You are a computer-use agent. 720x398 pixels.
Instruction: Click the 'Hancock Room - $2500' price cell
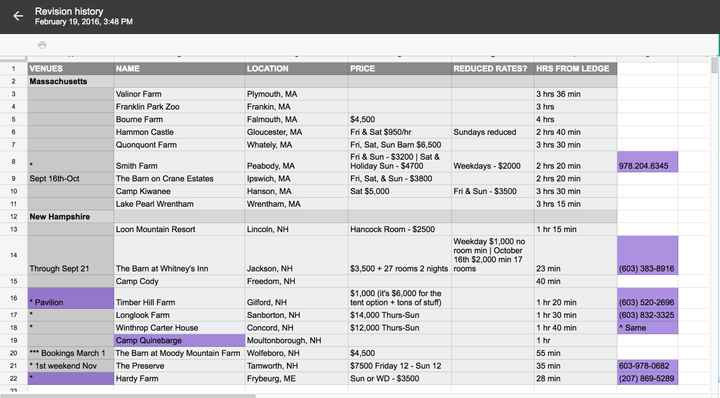tap(400, 229)
